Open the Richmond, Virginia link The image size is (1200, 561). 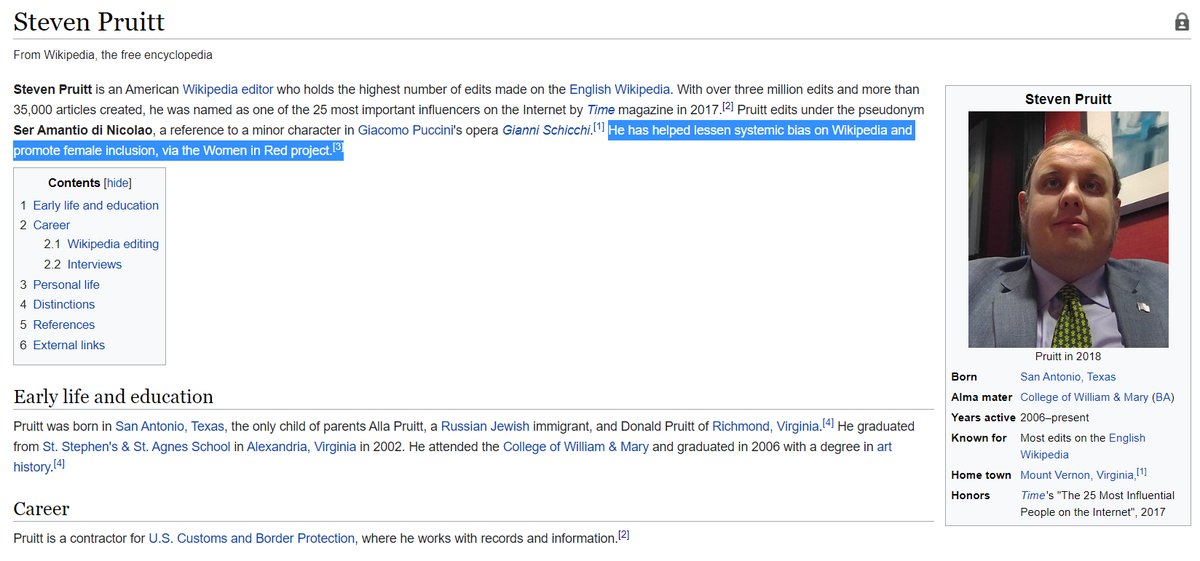click(x=765, y=426)
